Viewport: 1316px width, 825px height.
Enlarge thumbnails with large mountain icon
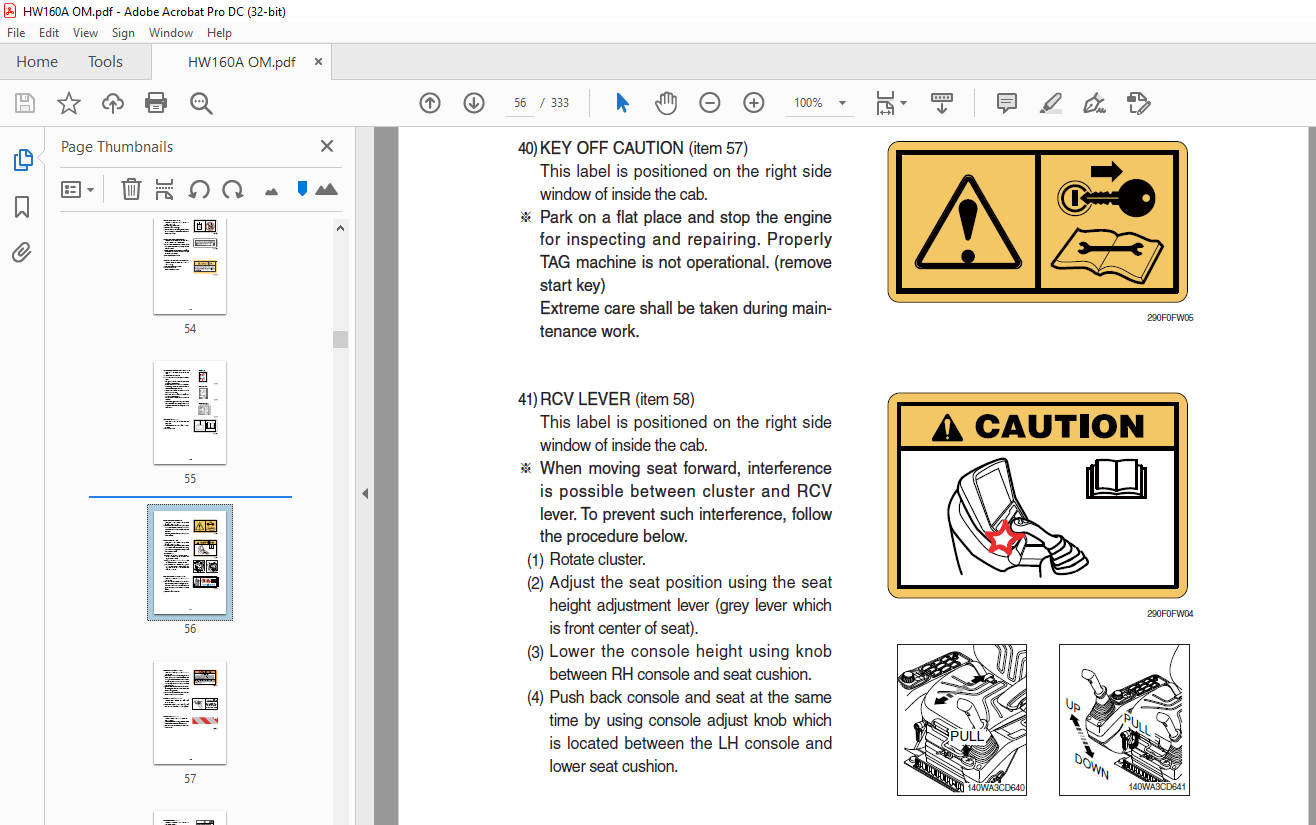(x=326, y=189)
